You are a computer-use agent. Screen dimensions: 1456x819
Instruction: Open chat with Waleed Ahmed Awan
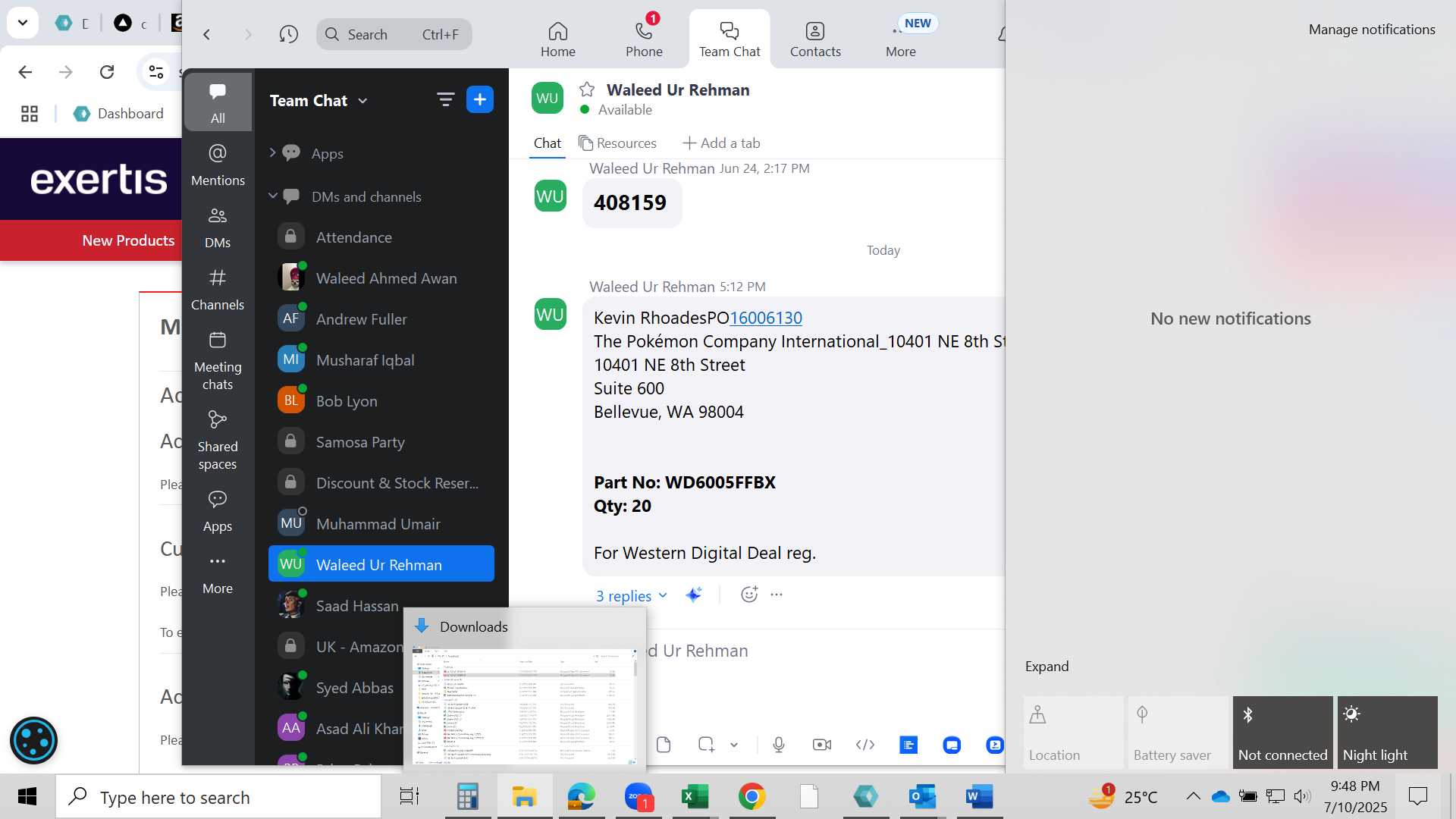click(381, 278)
